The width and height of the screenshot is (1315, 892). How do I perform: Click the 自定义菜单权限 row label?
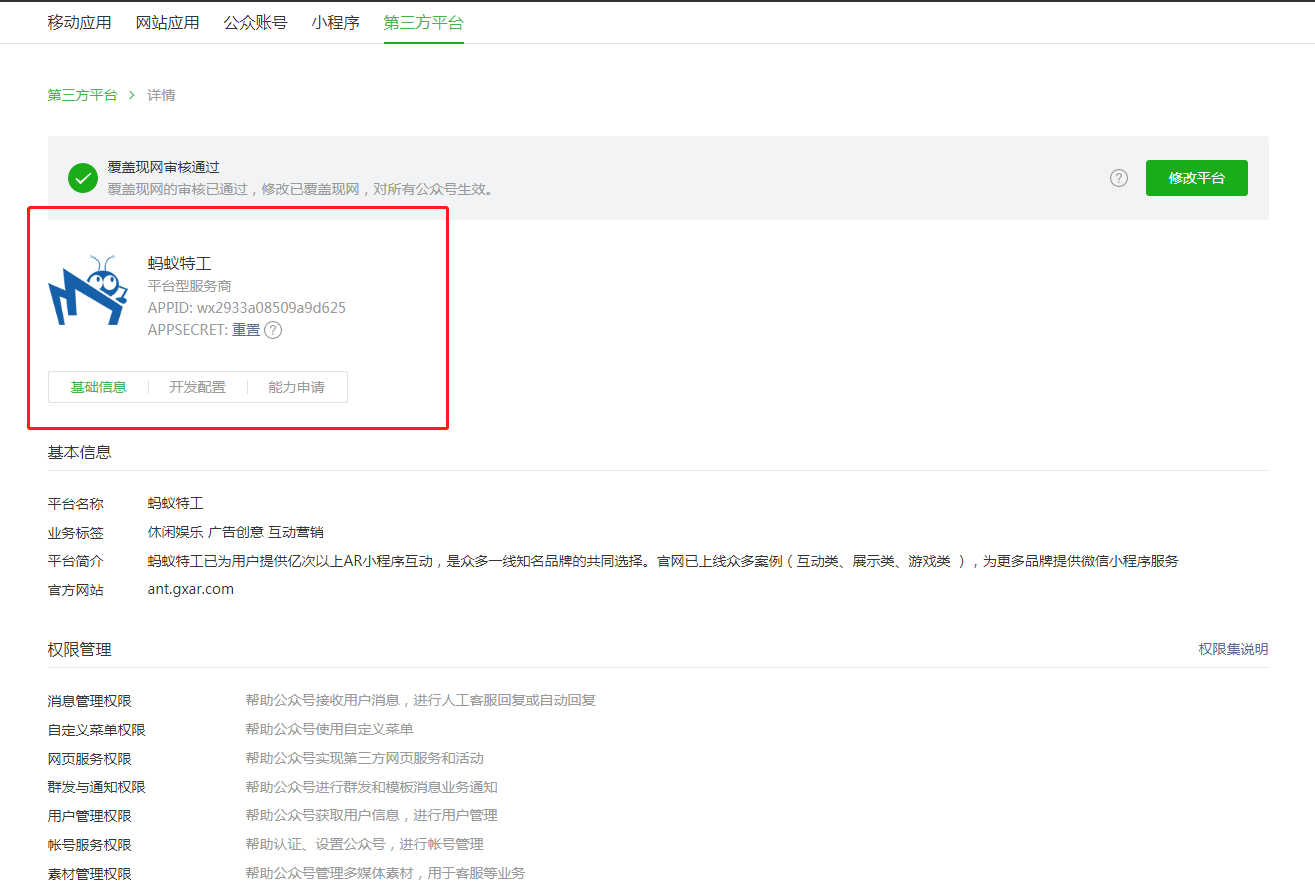pyautogui.click(x=96, y=730)
